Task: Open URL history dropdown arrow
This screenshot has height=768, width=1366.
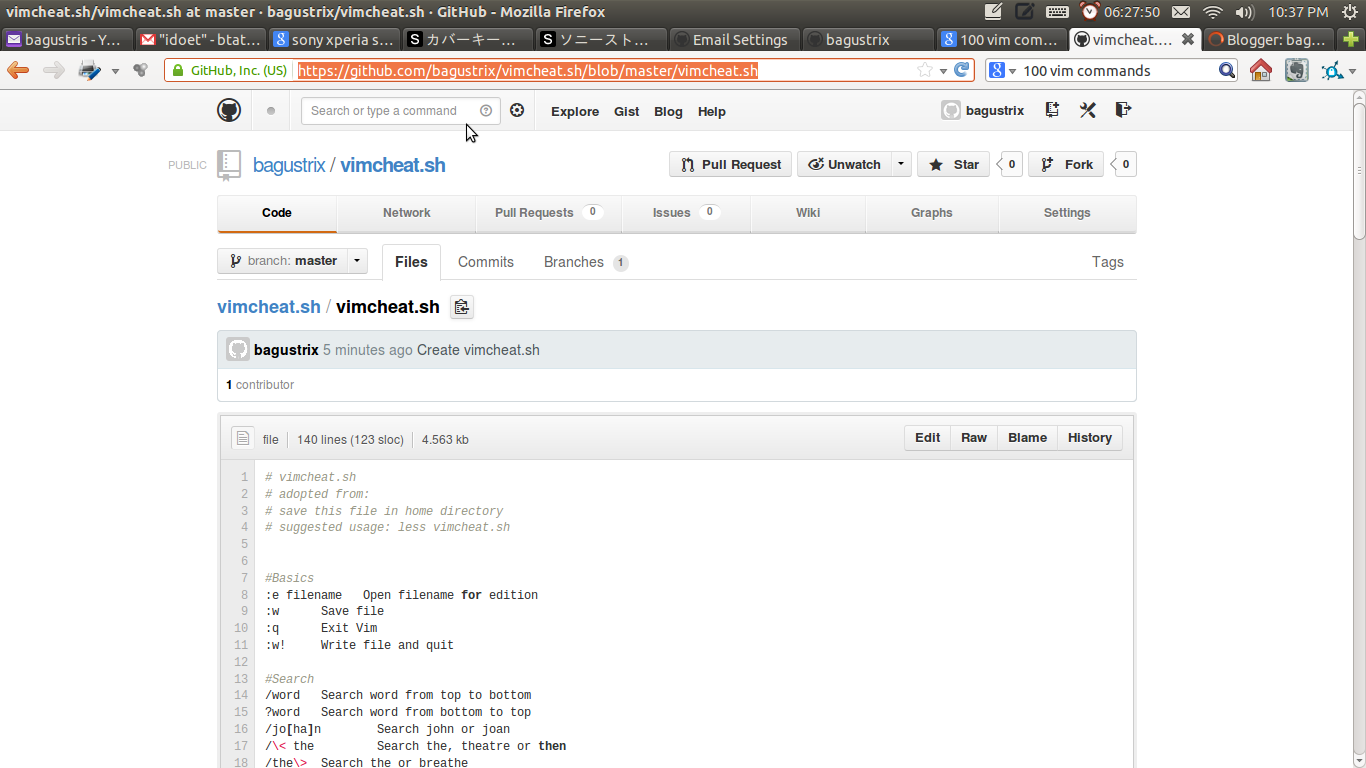Action: pyautogui.click(x=943, y=71)
